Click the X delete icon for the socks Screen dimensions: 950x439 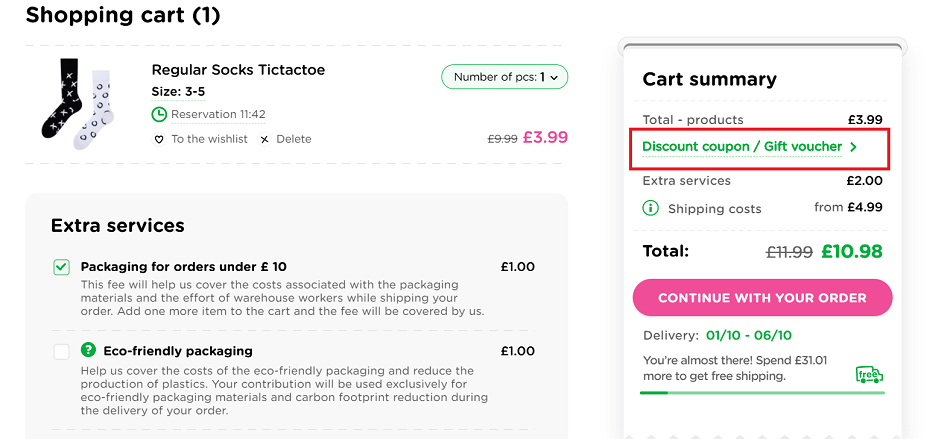point(265,140)
